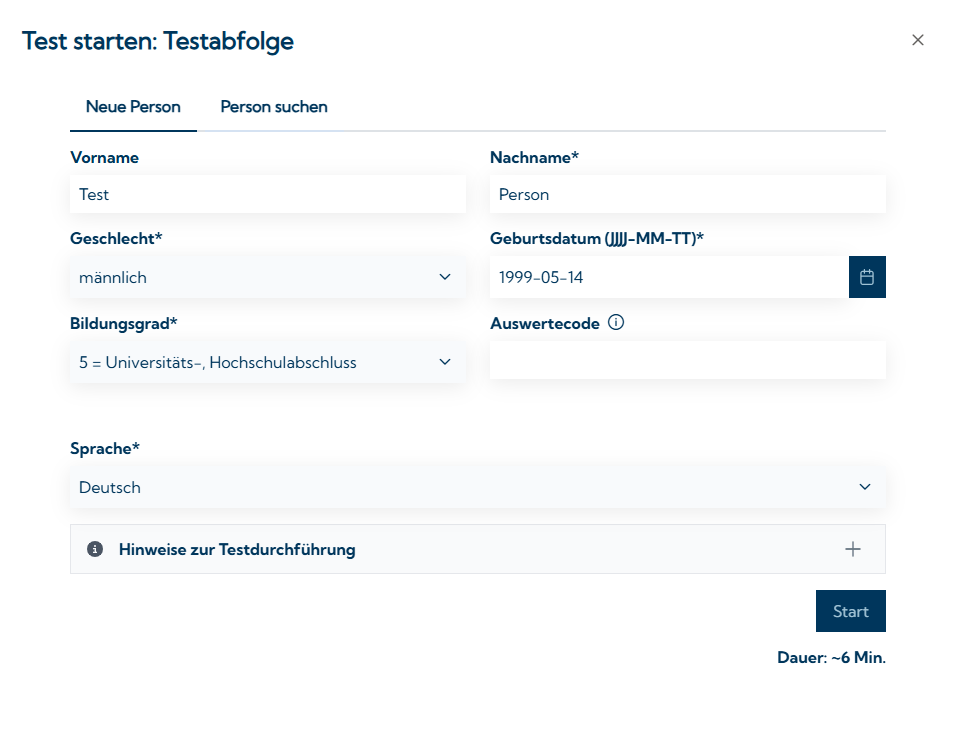Switch to the Person suchen tab
Viewport: 957px width, 729px height.
coord(274,107)
